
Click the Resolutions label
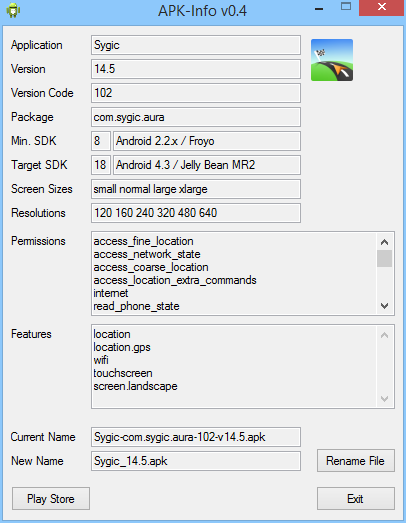click(38, 213)
